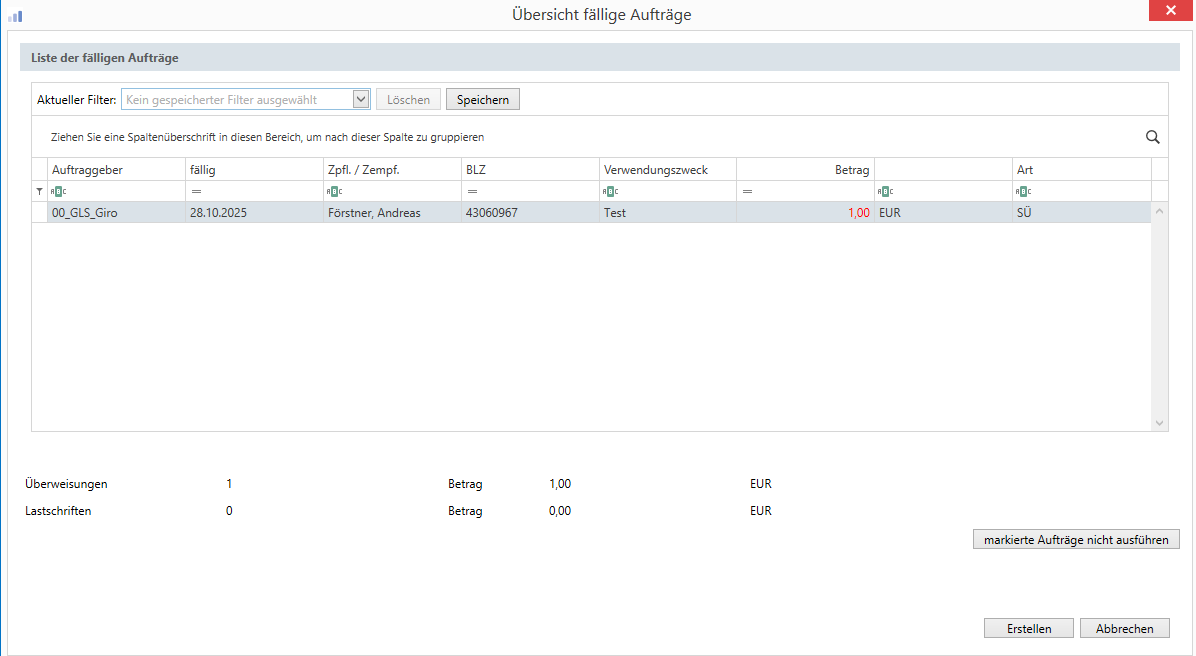Click the equals filter icon under Betrag
Viewport: 1196px width, 656px height.
click(x=747, y=191)
